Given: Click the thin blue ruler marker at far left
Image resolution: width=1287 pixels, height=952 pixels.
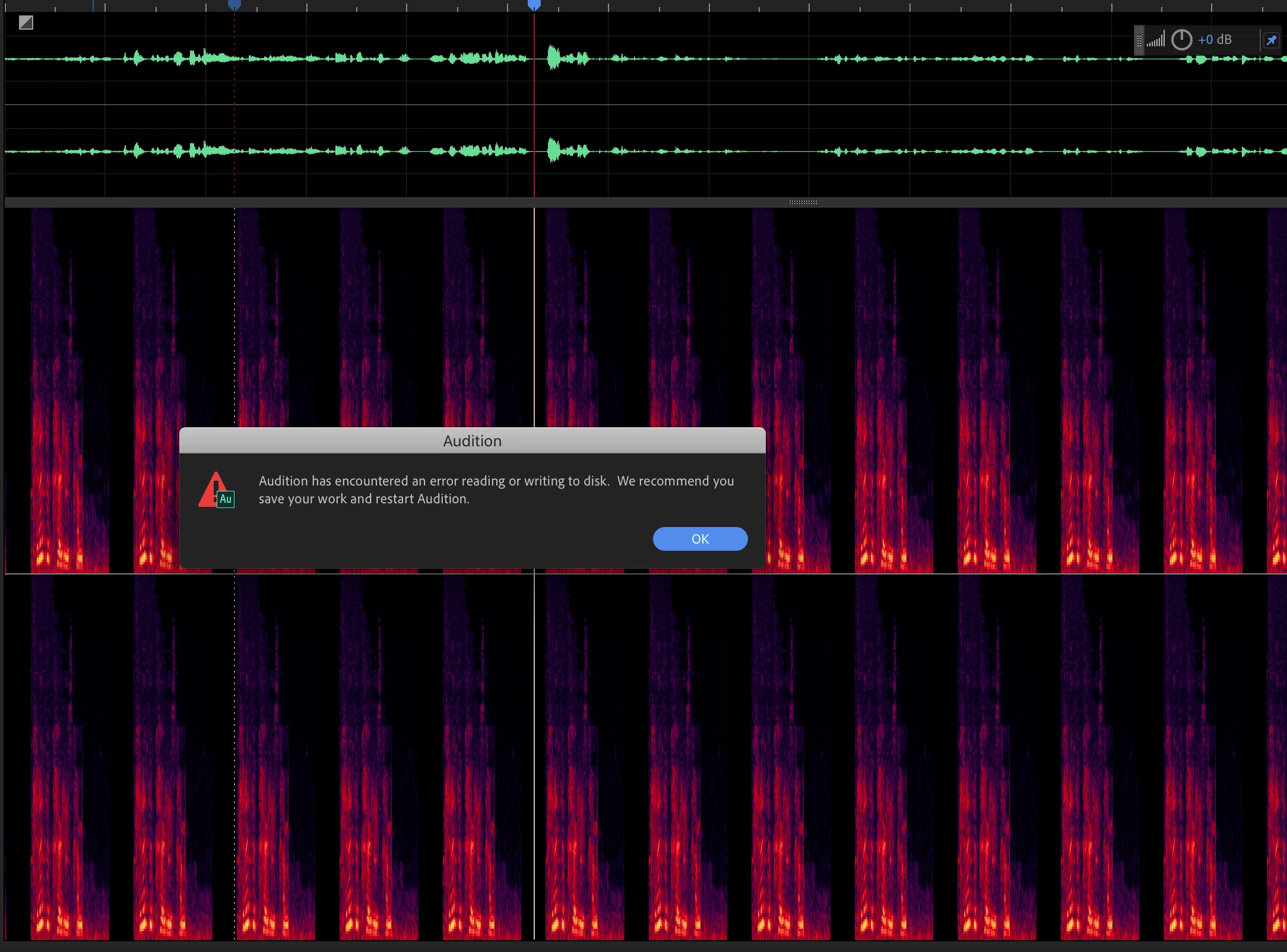Looking at the screenshot, I should (x=93, y=5).
